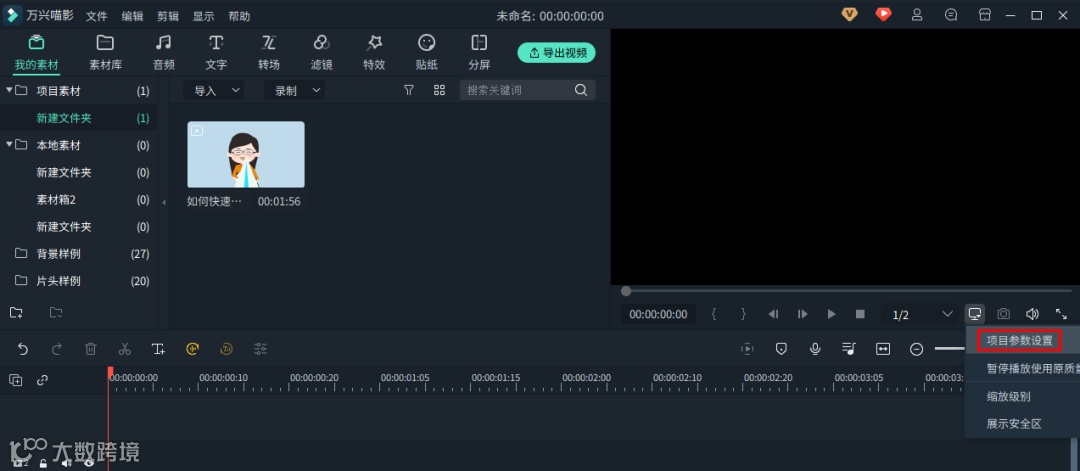Collapse the media panel with side arrow
Image resolution: width=1080 pixels, height=471 pixels.
pos(164,202)
